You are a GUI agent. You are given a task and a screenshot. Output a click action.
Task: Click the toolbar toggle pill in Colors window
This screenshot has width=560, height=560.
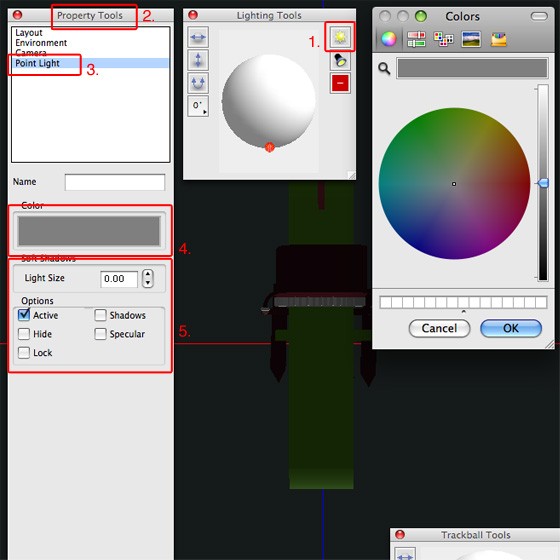(539, 16)
